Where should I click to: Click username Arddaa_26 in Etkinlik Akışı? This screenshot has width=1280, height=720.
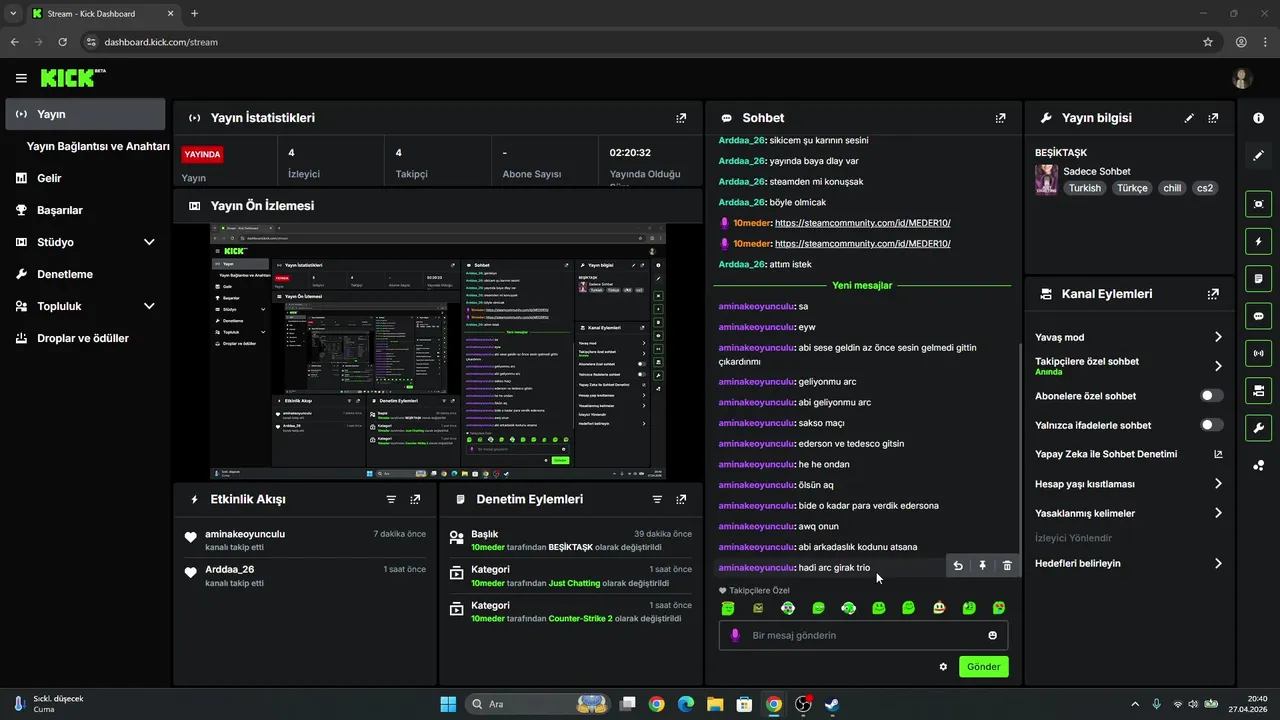[229, 569]
